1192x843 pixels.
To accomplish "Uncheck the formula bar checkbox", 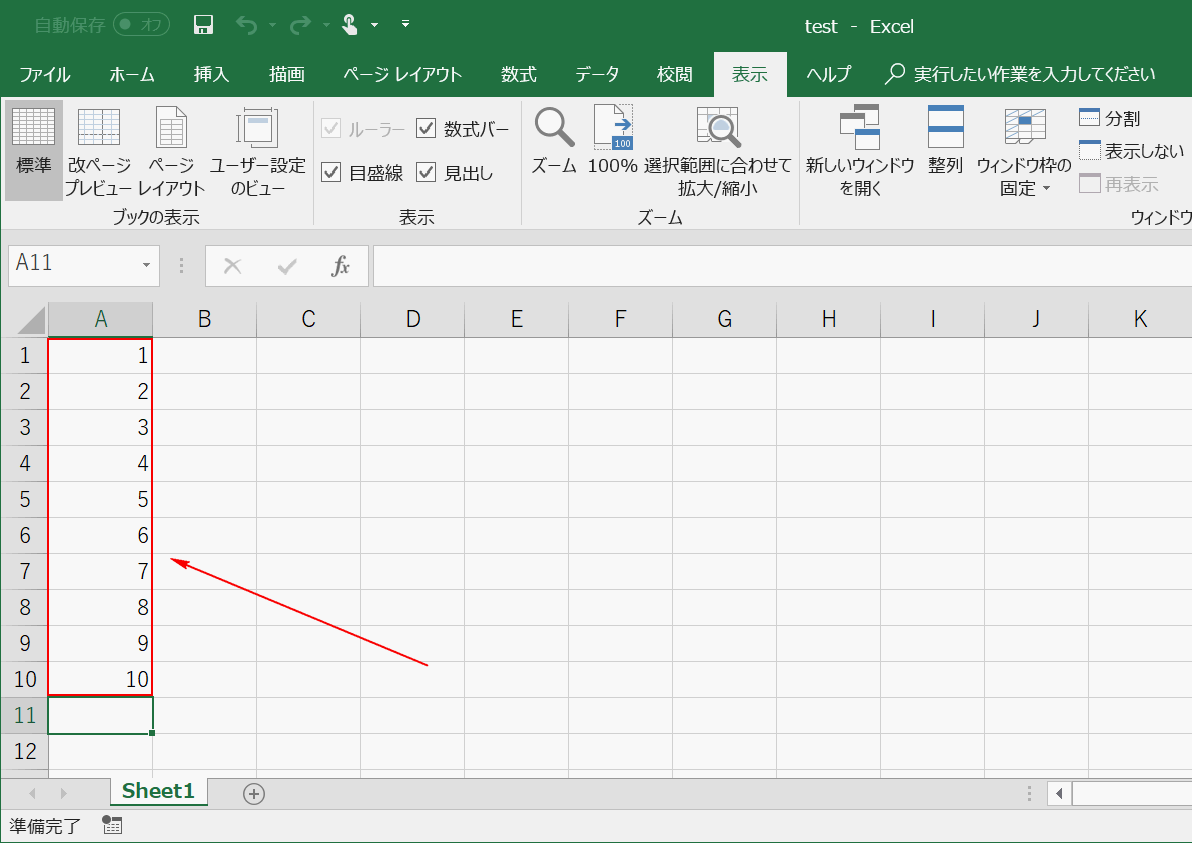I will coord(426,128).
